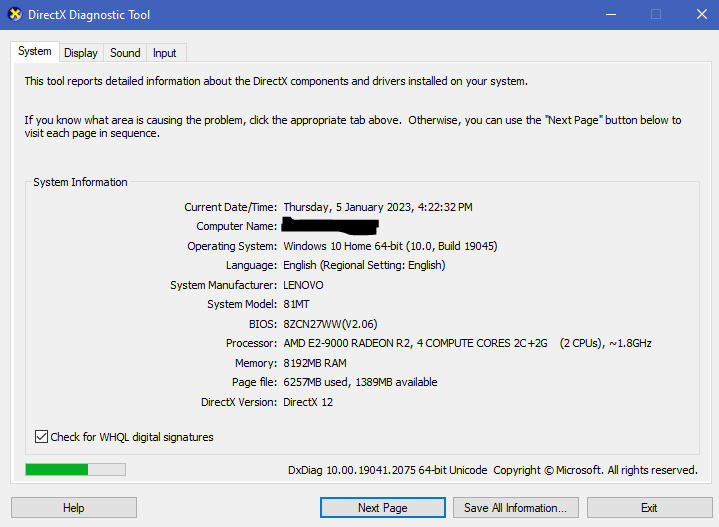Click the 8192MB RAM memory value
719x527 pixels.
pos(317,363)
